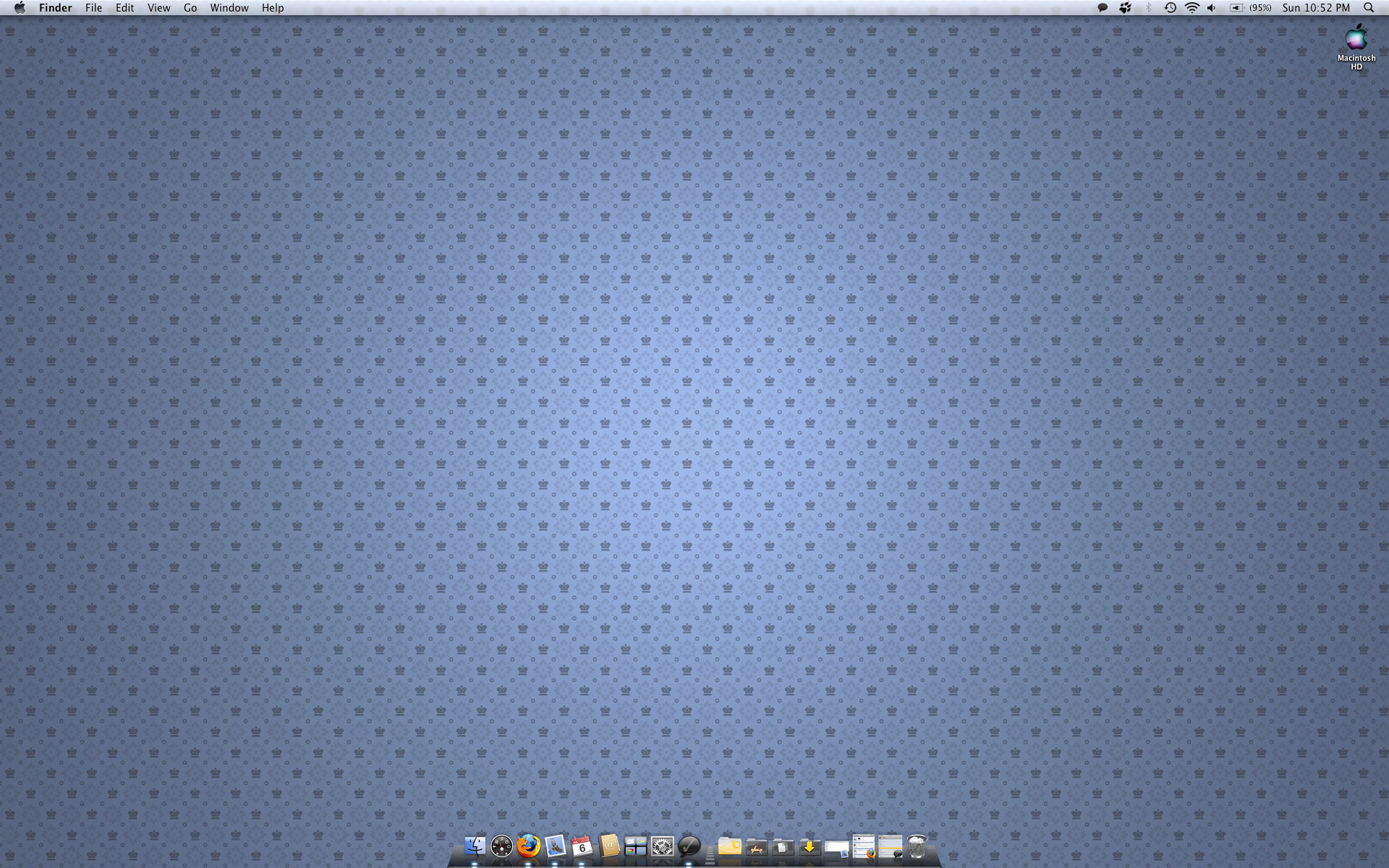Click the Spotlight search magnifier

(x=1369, y=8)
